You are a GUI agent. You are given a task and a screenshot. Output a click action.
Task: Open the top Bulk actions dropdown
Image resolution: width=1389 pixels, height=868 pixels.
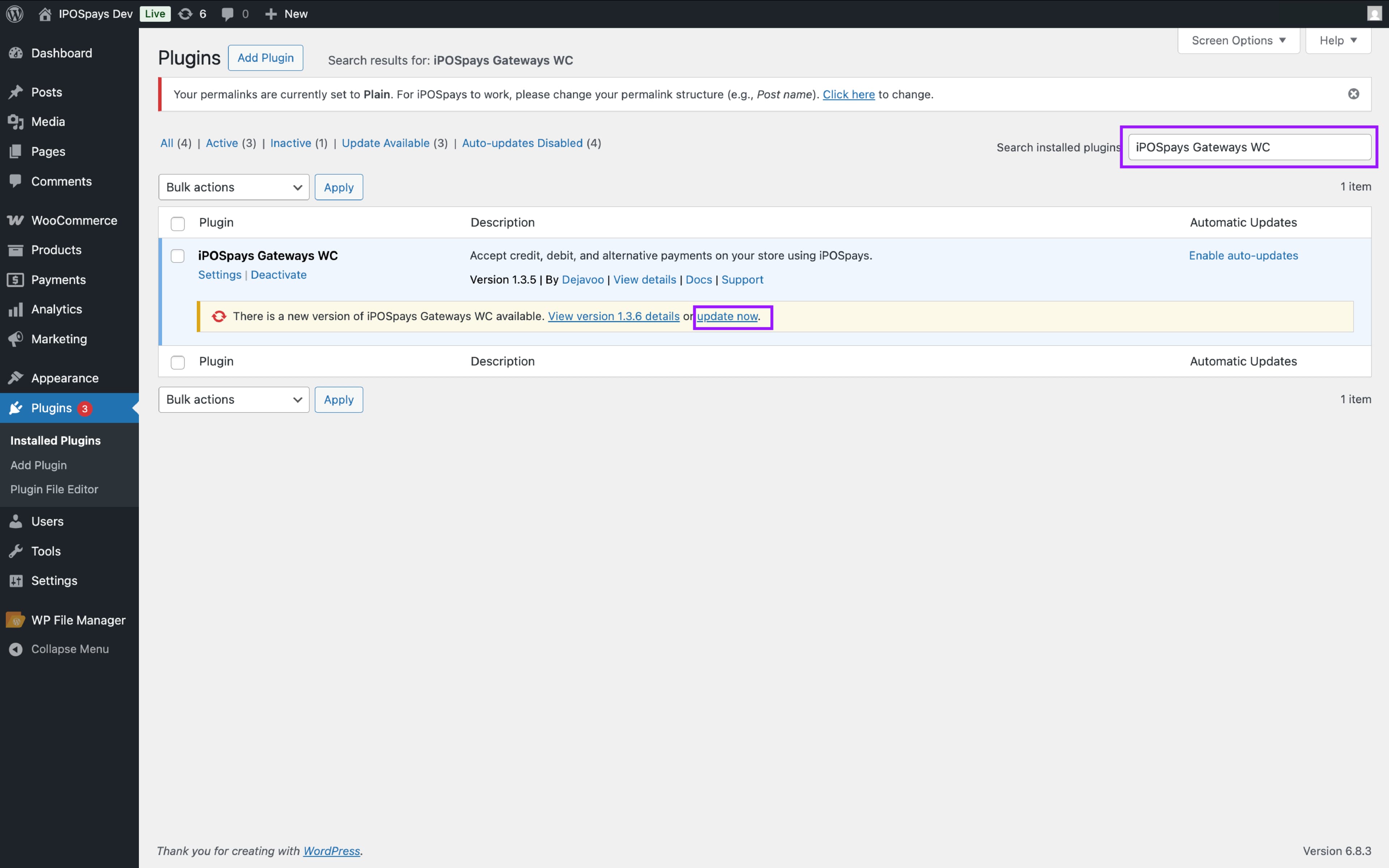coord(234,187)
